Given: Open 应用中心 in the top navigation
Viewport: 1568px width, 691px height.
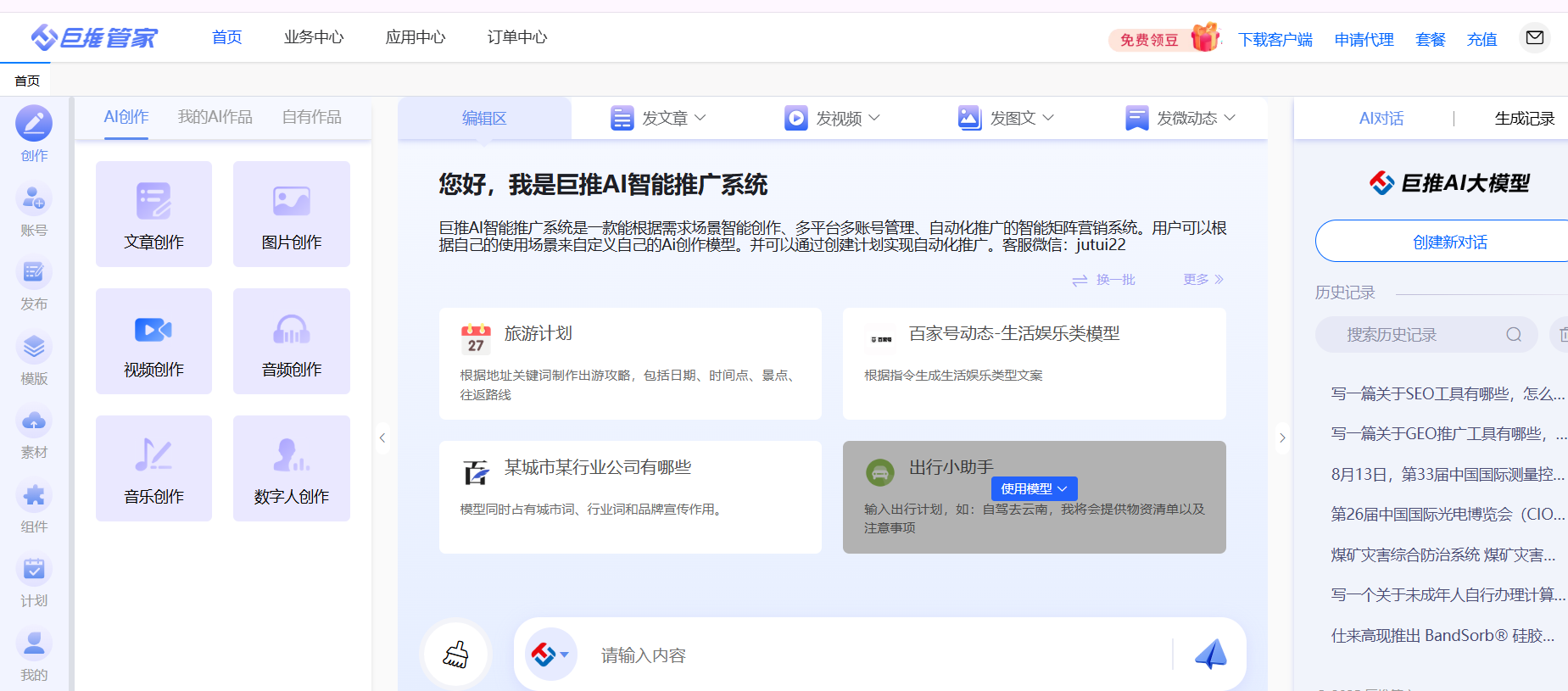Looking at the screenshot, I should tap(416, 37).
